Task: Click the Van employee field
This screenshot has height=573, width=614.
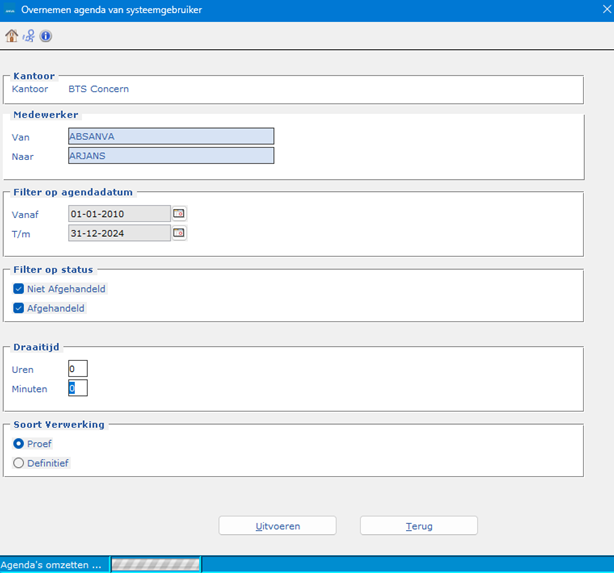Action: (x=170, y=136)
